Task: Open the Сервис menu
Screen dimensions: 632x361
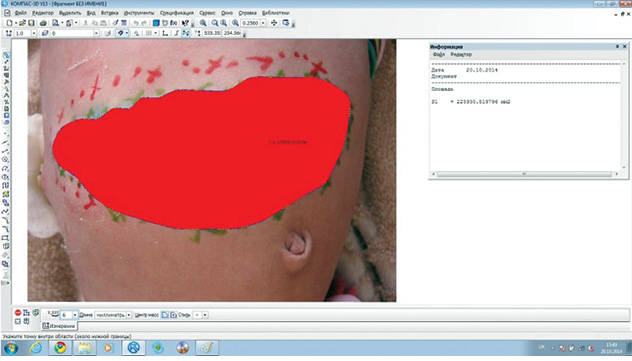Action: click(x=207, y=13)
